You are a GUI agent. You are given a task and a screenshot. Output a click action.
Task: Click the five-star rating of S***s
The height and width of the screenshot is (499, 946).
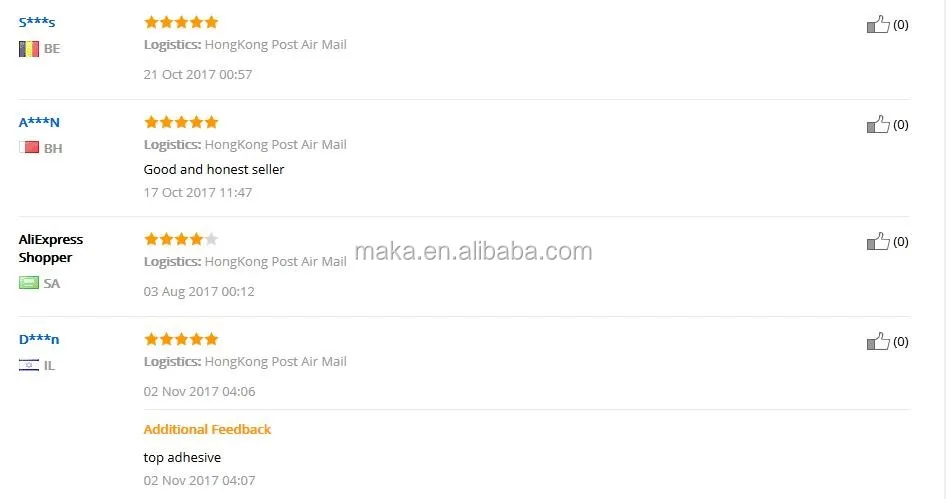coord(181,22)
